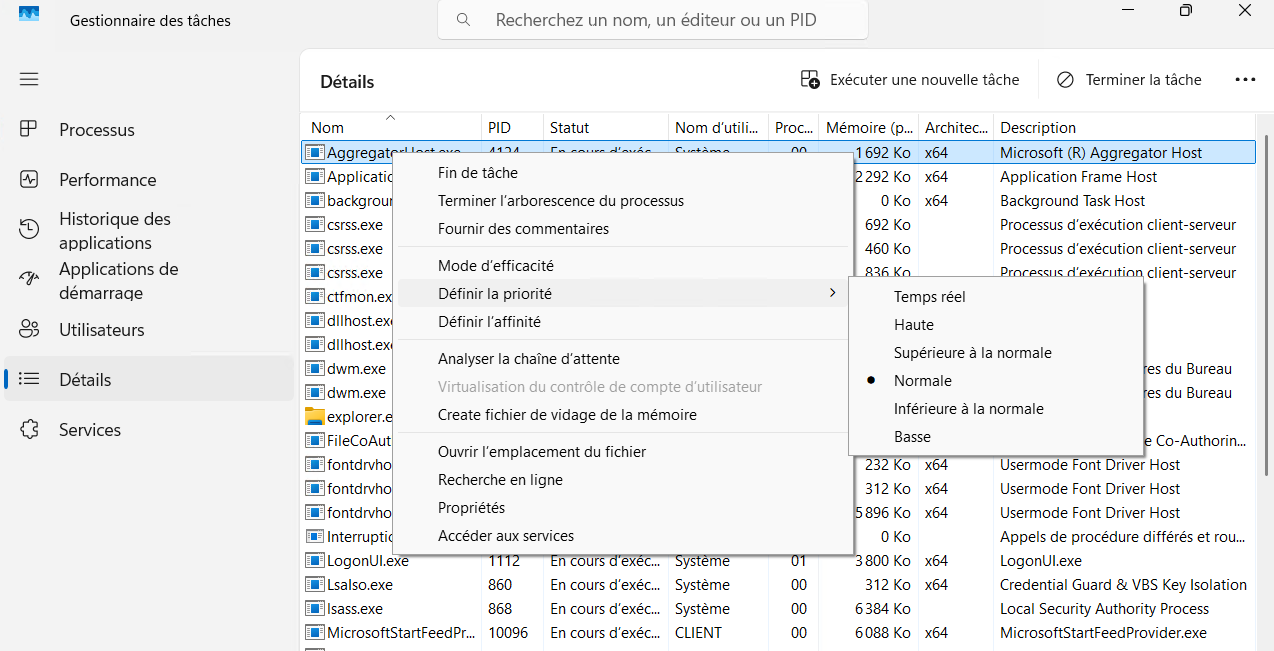Expand Définir la priorité submenu arrow
The height and width of the screenshot is (651, 1274).
click(832, 293)
